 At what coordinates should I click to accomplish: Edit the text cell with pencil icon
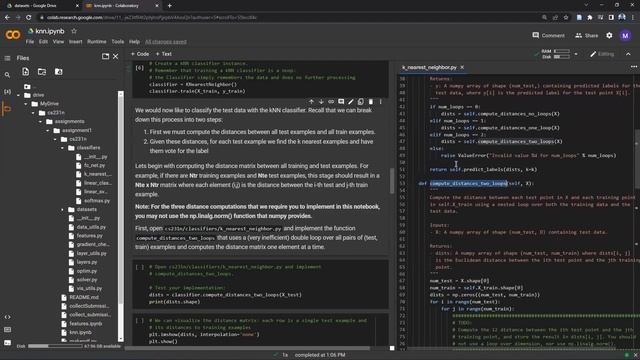pos(351,102)
